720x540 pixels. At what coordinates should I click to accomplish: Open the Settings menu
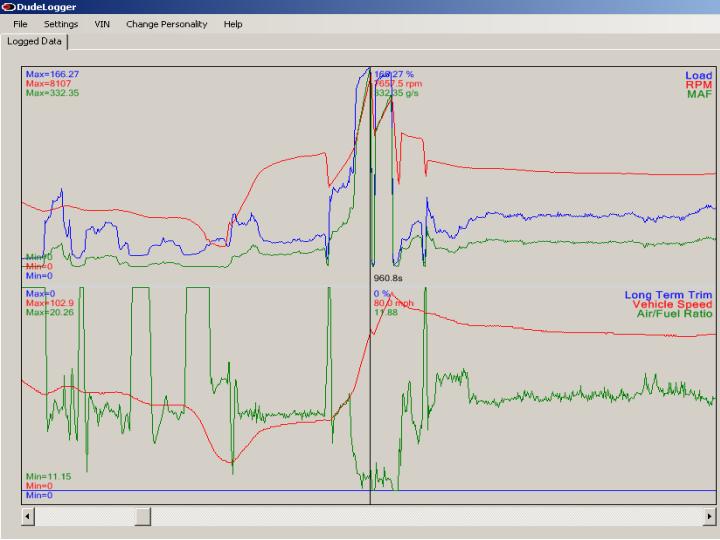pos(61,24)
